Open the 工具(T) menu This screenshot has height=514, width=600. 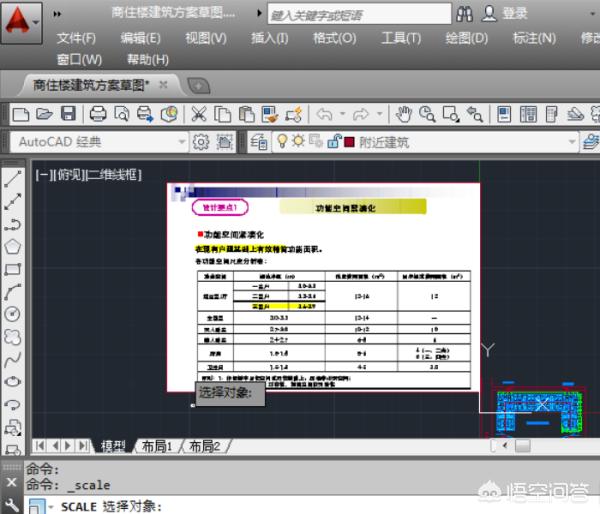401,38
